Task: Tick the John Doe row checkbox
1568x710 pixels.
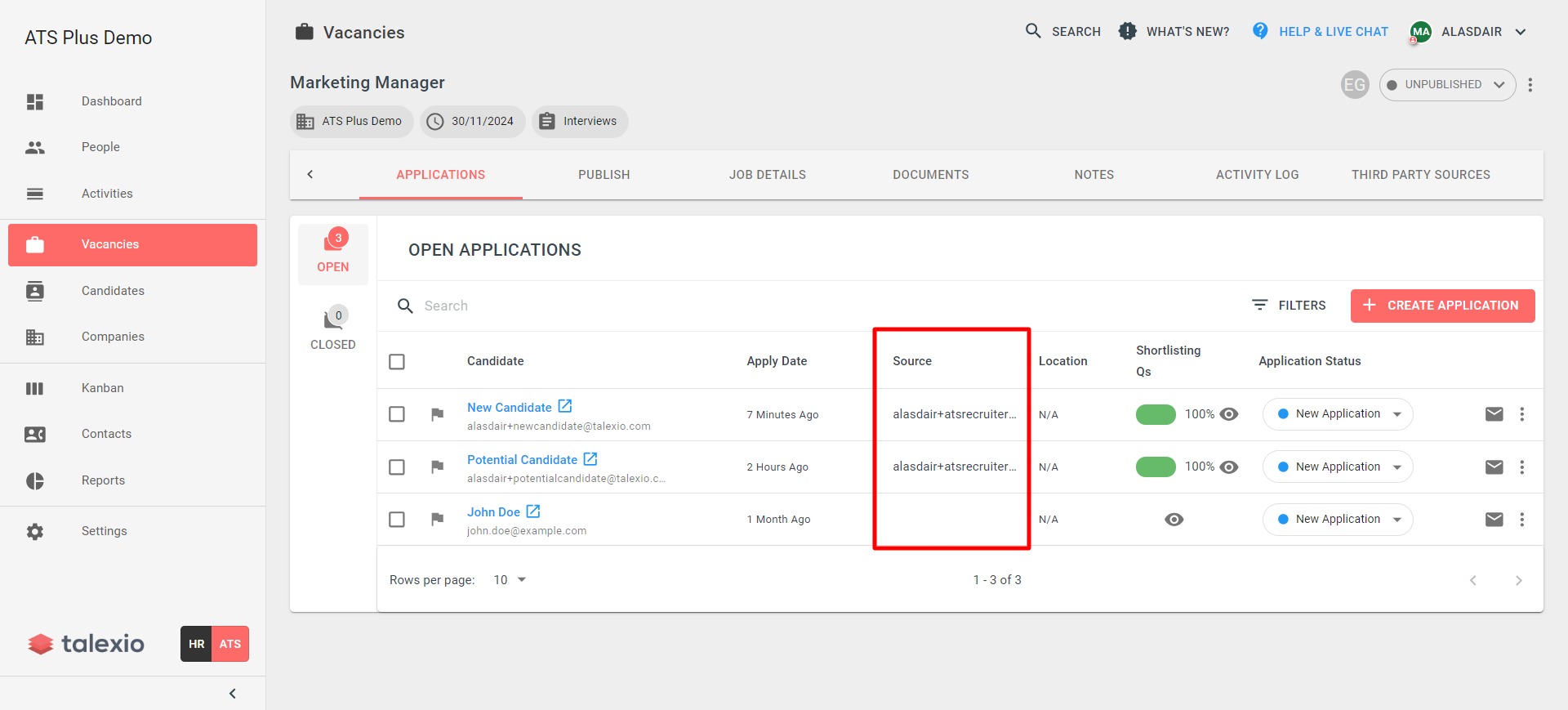Action: (x=397, y=519)
